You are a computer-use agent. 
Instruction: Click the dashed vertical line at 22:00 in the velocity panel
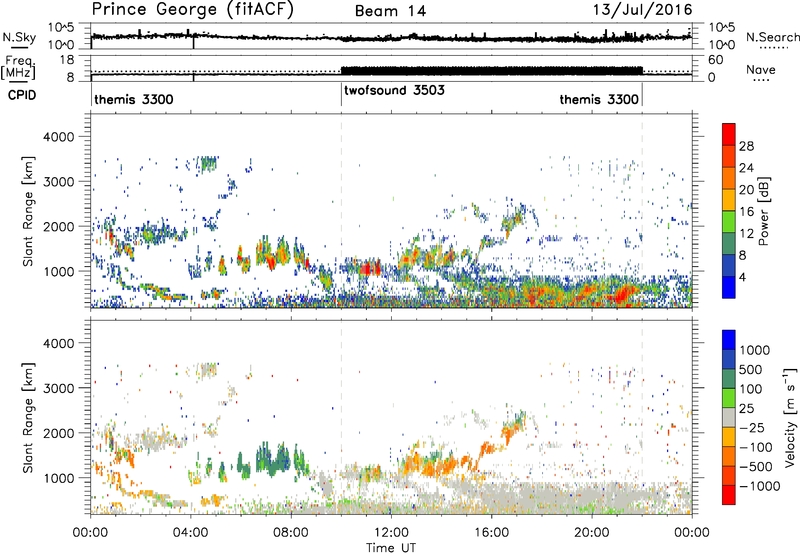tap(642, 417)
